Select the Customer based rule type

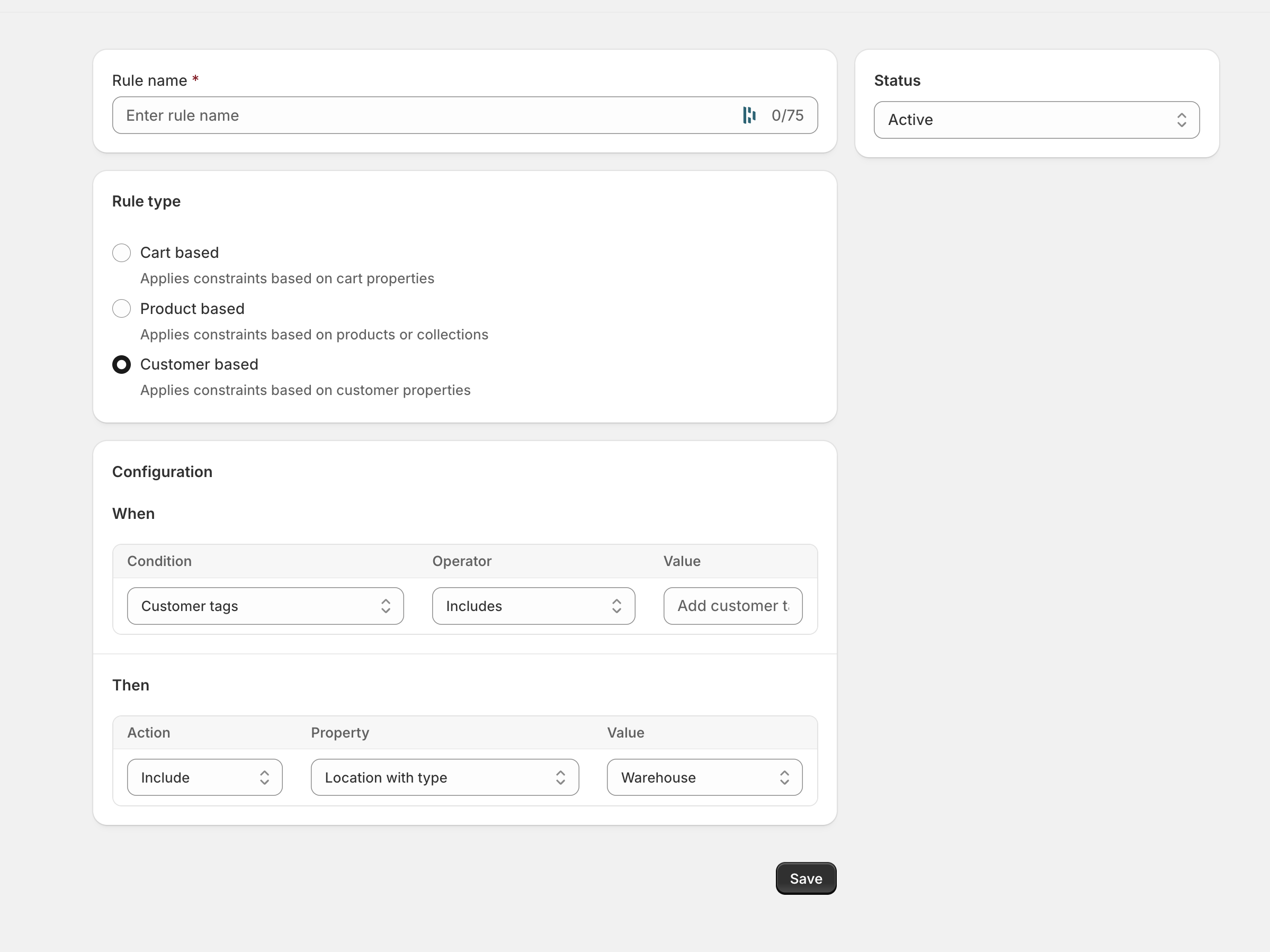tap(121, 364)
